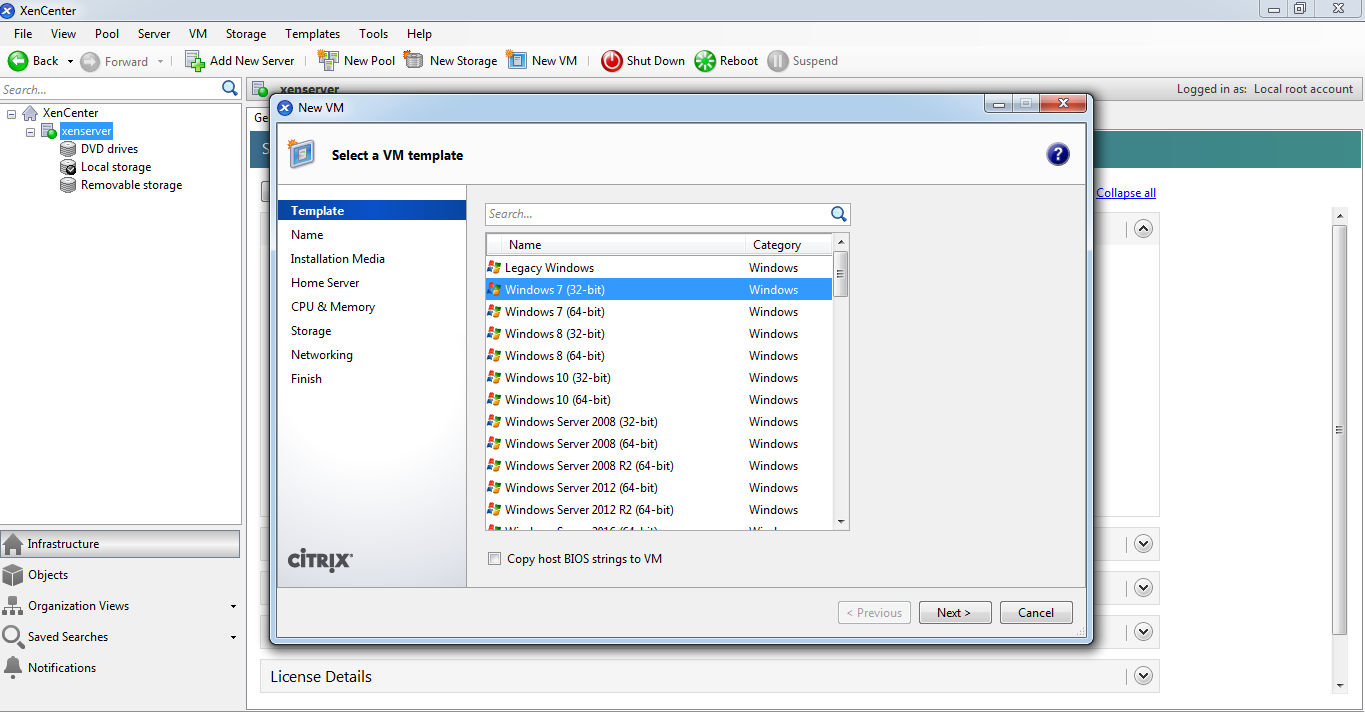
Task: Click the Windows logo icon beside Windows 10 (64-bit)
Action: click(494, 400)
